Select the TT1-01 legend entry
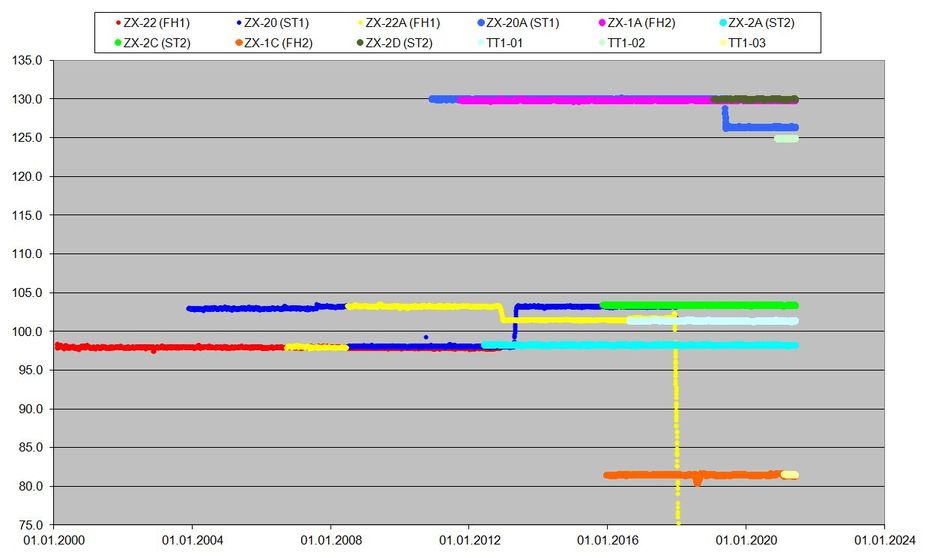Viewport: 927px width, 558px height. pos(507,43)
